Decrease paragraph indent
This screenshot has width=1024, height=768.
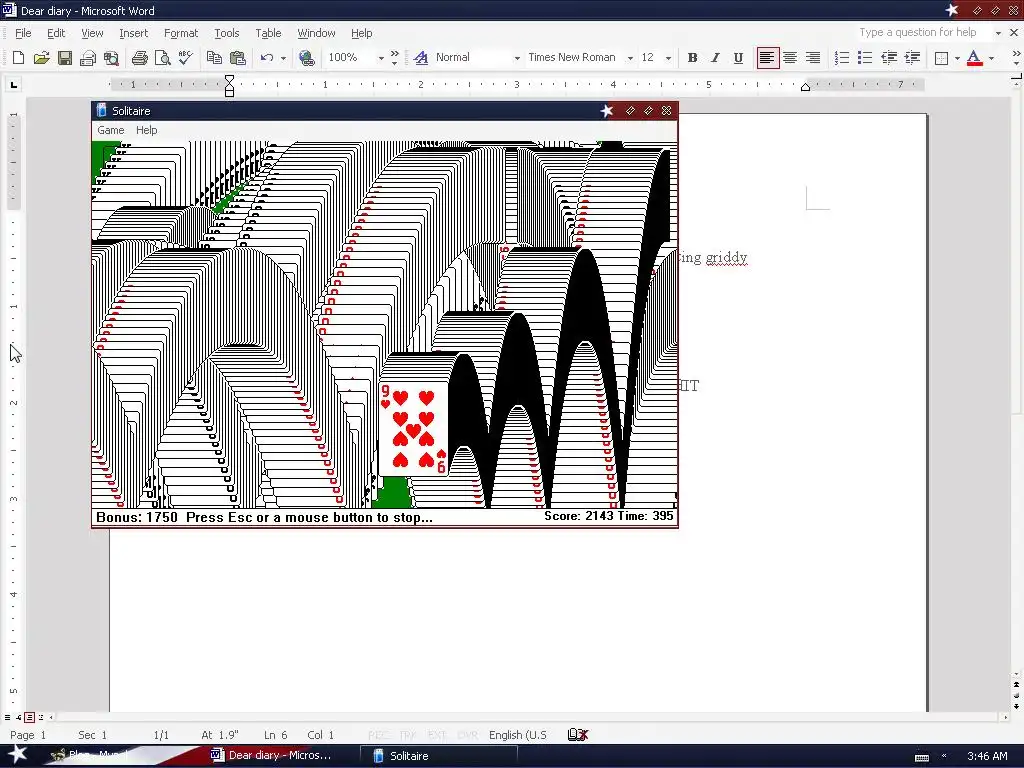(x=889, y=57)
